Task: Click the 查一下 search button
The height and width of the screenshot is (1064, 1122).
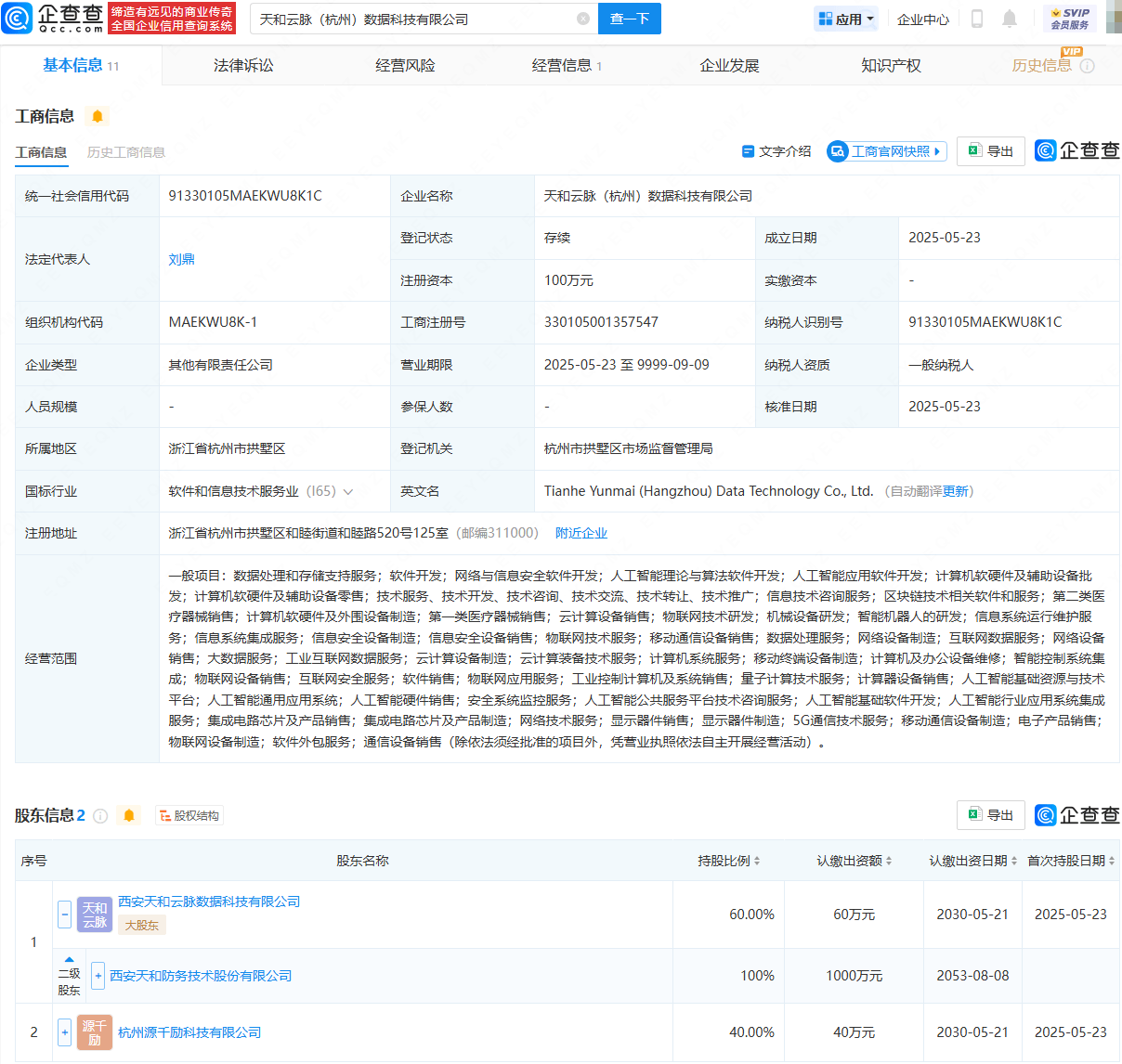Action: [630, 19]
